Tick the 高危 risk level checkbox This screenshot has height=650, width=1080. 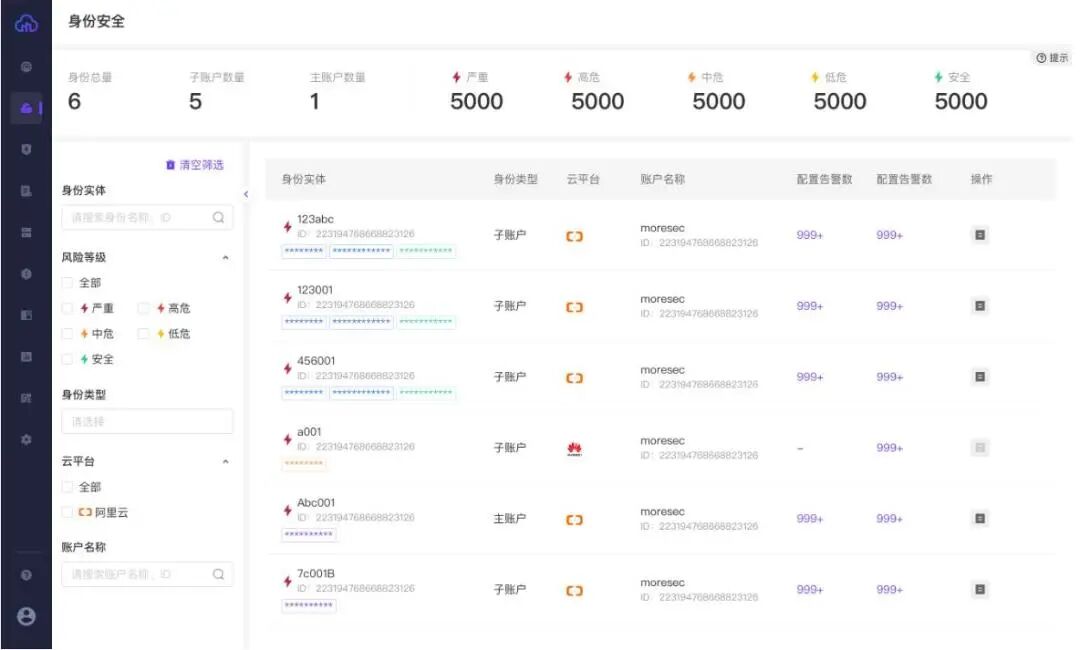click(143, 308)
